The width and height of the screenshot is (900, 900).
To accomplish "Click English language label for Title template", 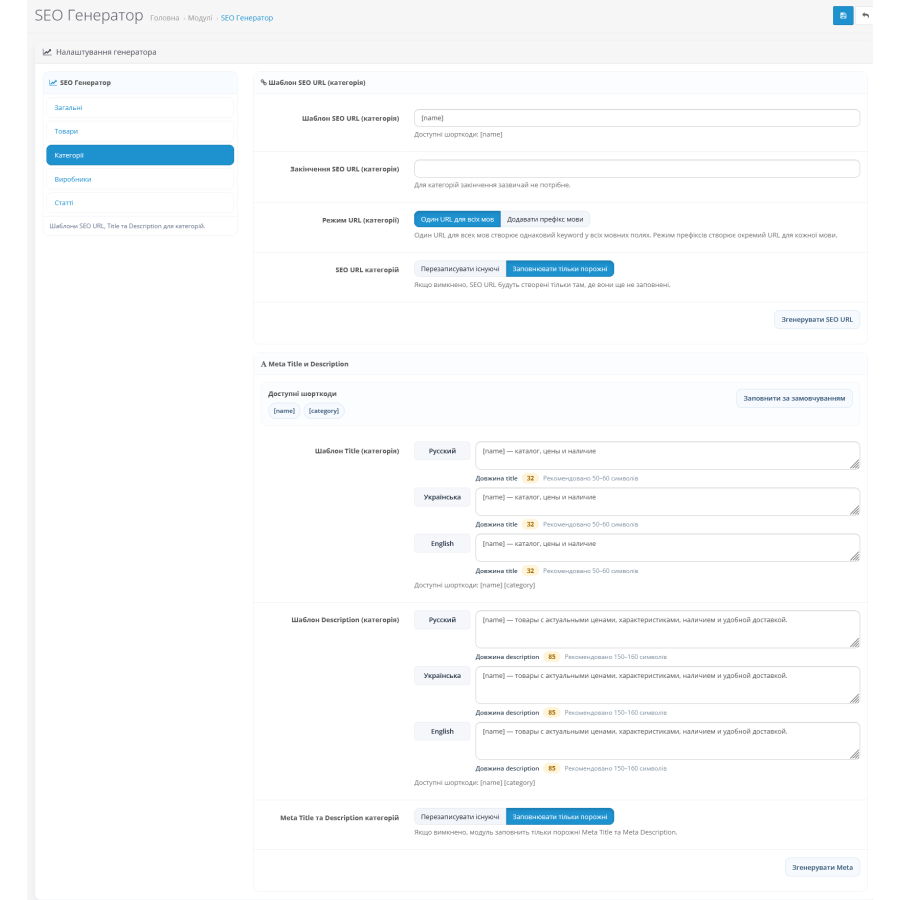I will click(442, 544).
